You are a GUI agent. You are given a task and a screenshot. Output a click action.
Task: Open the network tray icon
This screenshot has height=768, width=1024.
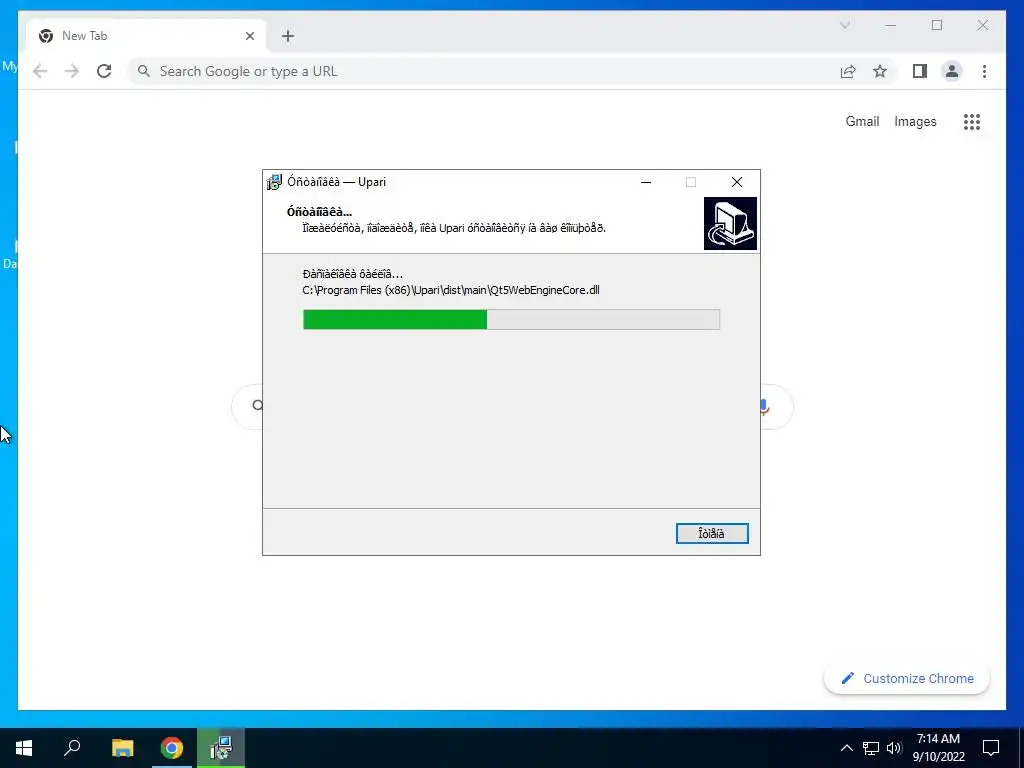(871, 748)
